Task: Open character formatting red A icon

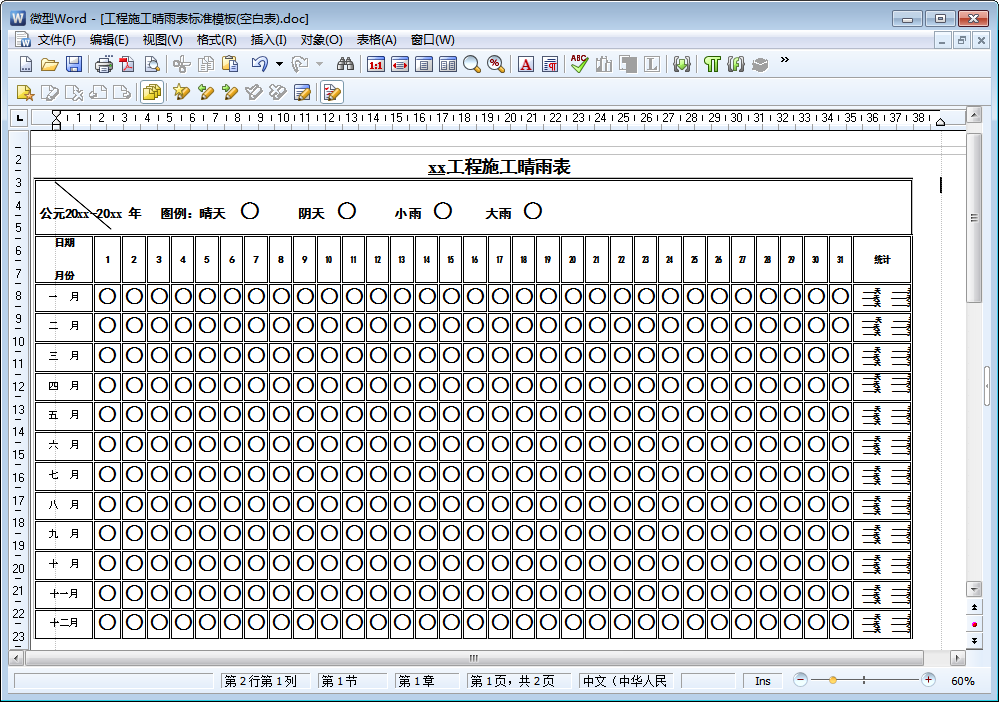Action: (x=526, y=64)
